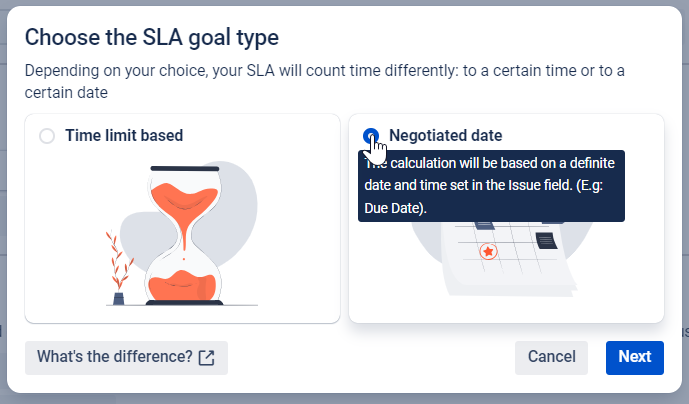Click the Next button
Screen dimensions: 689x404
pyautogui.click(x=635, y=358)
